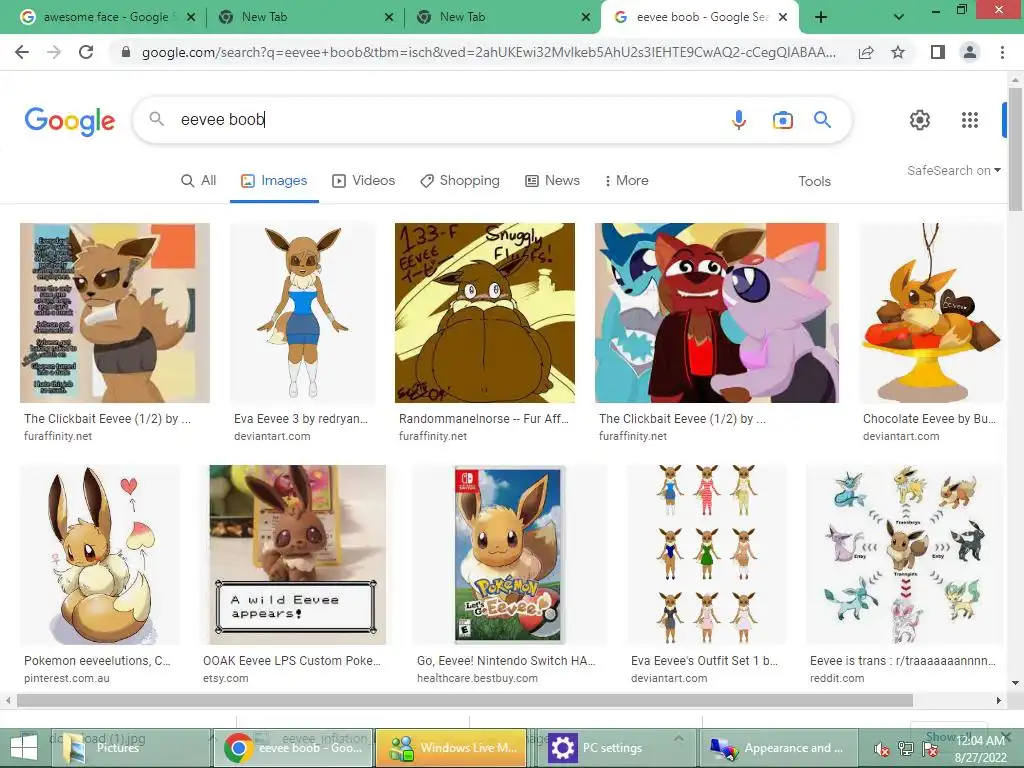Click the browser back arrow
The image size is (1024, 768).
(22, 52)
